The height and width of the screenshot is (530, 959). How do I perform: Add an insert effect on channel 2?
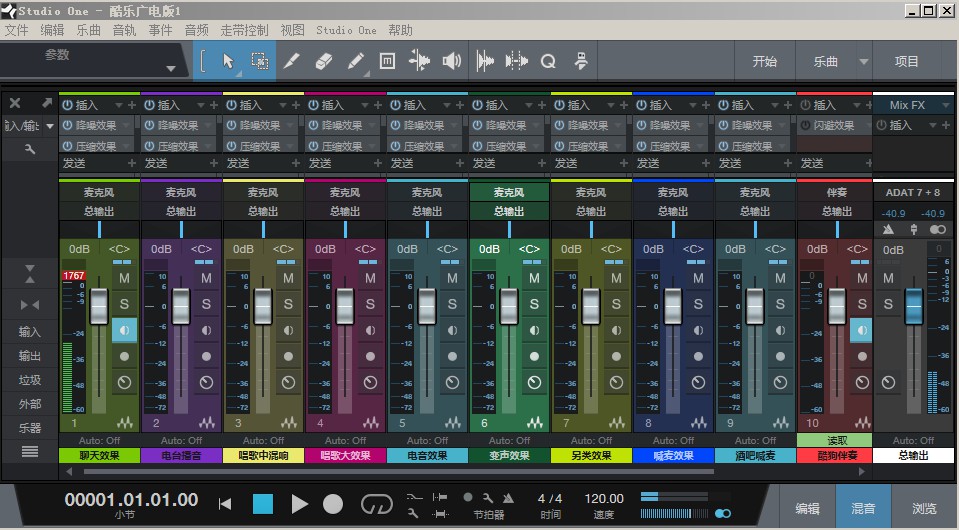click(212, 105)
